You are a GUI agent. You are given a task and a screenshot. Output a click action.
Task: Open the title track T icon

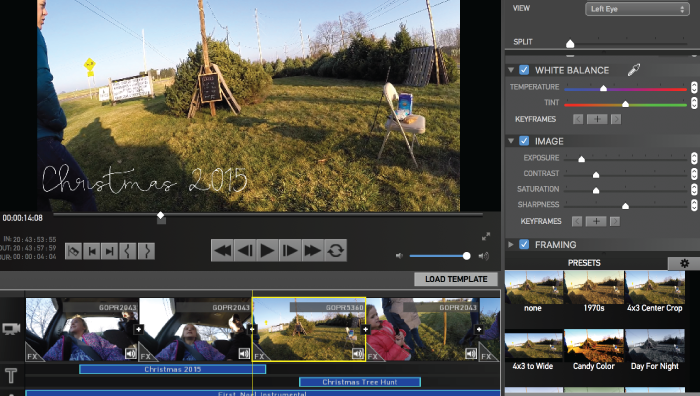11,375
